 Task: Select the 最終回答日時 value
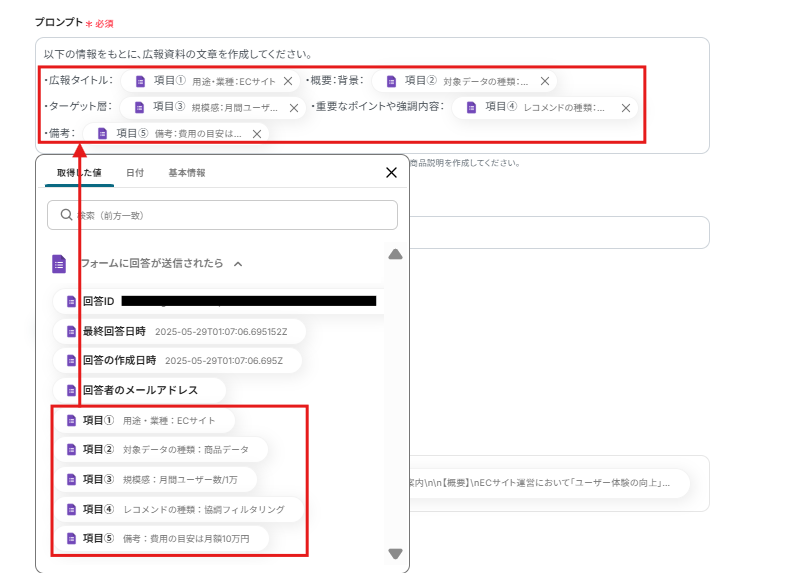(179, 331)
